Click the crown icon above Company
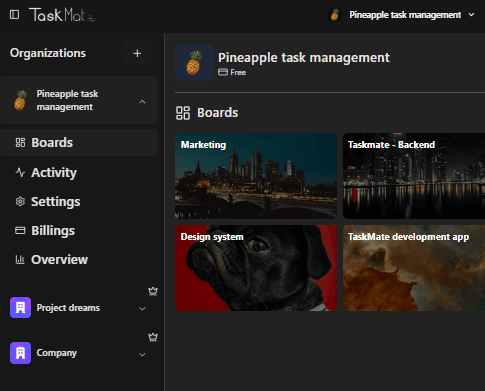Screen dimensions: 485x391 pyautogui.click(x=153, y=337)
